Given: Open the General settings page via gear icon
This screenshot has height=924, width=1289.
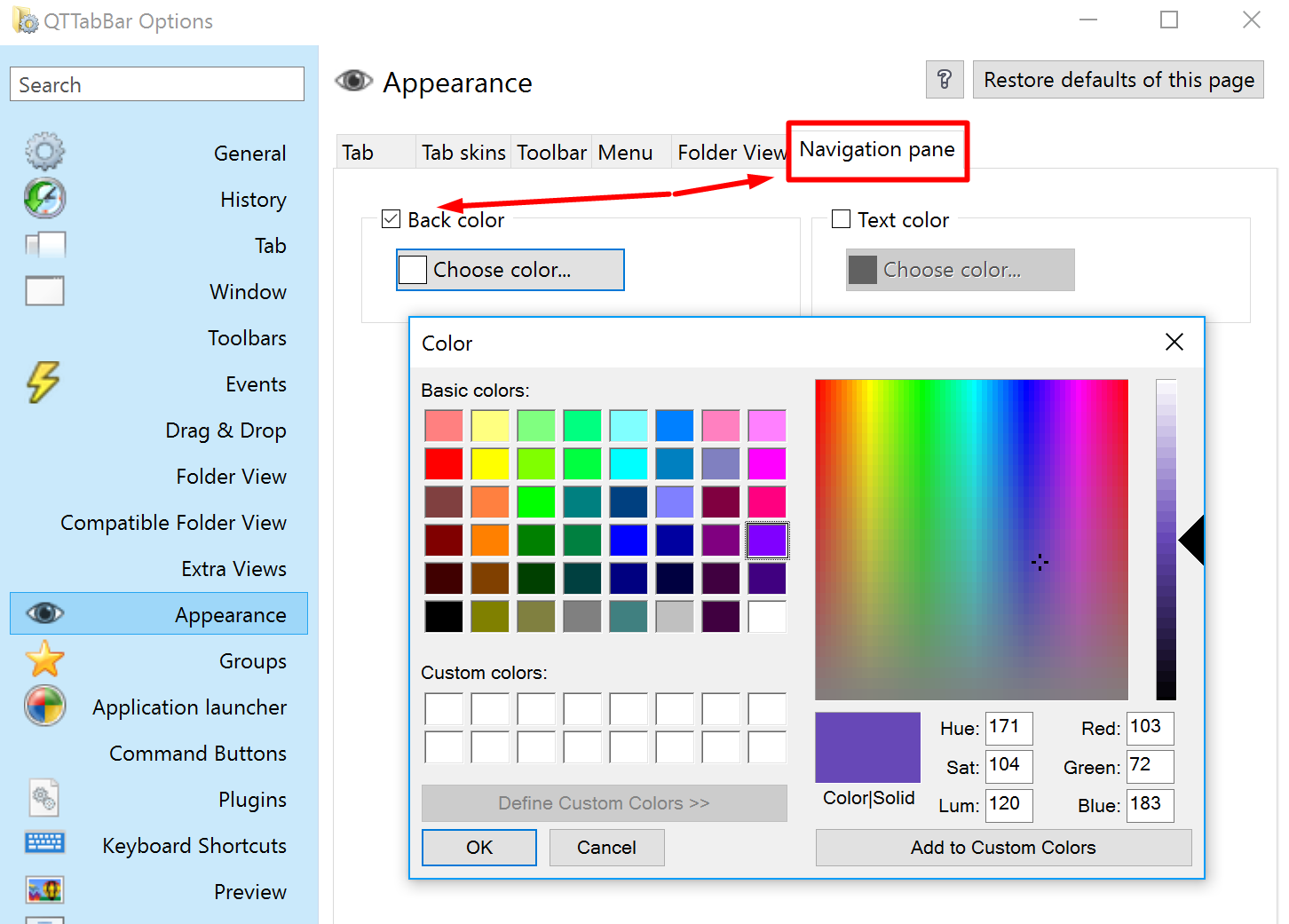Looking at the screenshot, I should [x=44, y=151].
